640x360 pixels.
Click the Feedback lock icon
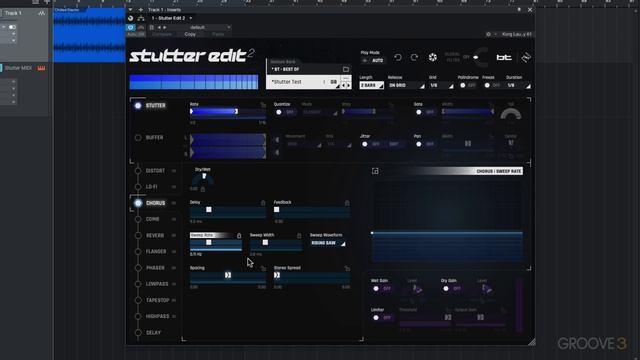(x=347, y=203)
